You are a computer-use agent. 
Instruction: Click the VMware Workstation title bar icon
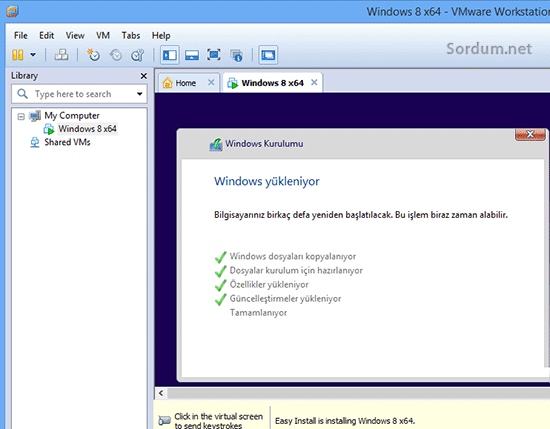[x=12, y=12]
